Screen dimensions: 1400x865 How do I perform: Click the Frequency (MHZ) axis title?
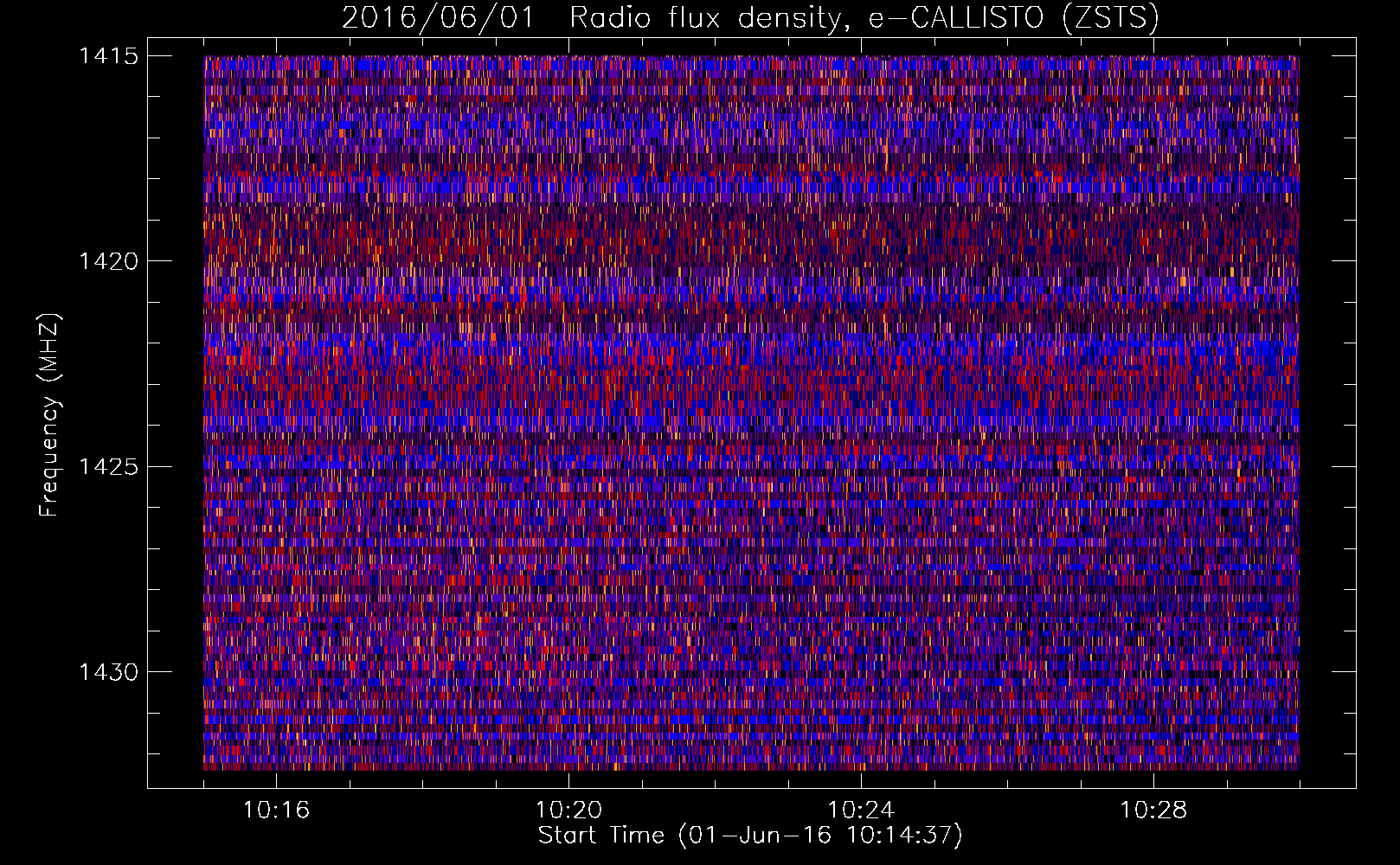pos(50,415)
